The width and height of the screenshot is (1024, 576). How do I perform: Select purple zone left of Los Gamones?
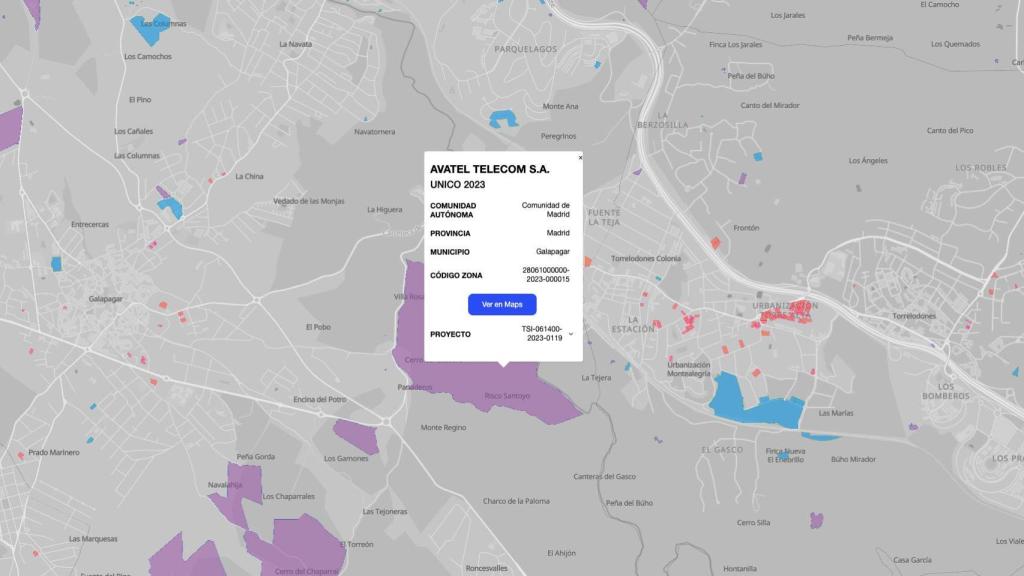pyautogui.click(x=354, y=437)
